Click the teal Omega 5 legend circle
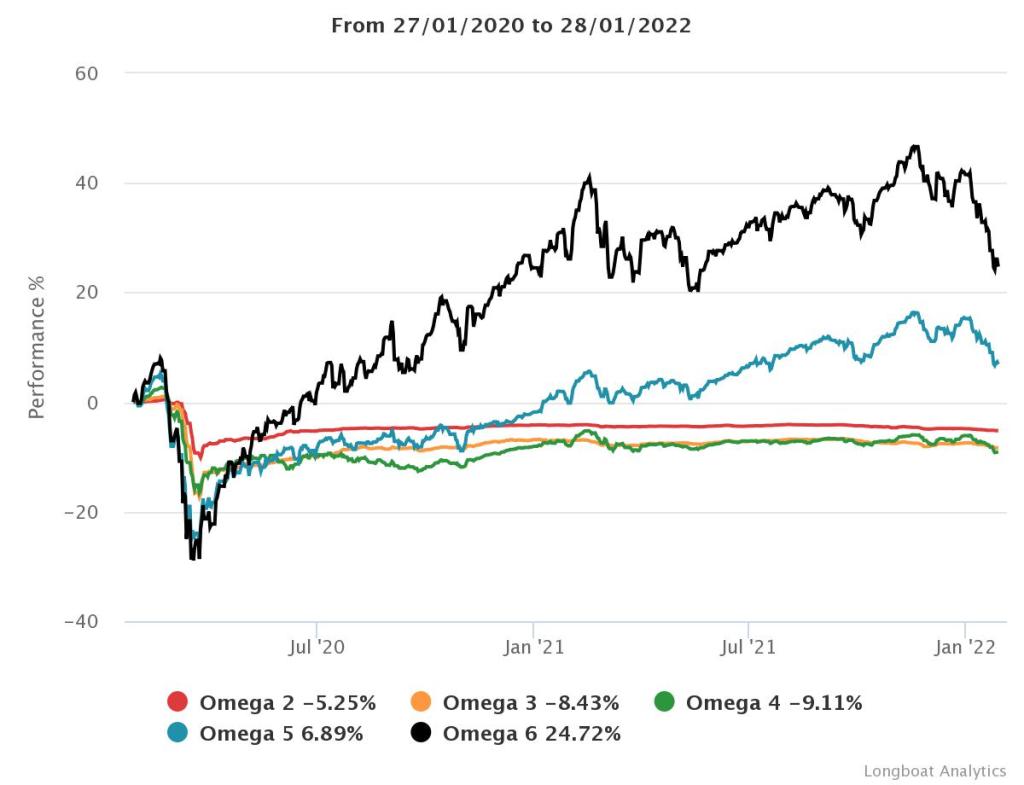The width and height of the screenshot is (1024, 785). tap(178, 733)
